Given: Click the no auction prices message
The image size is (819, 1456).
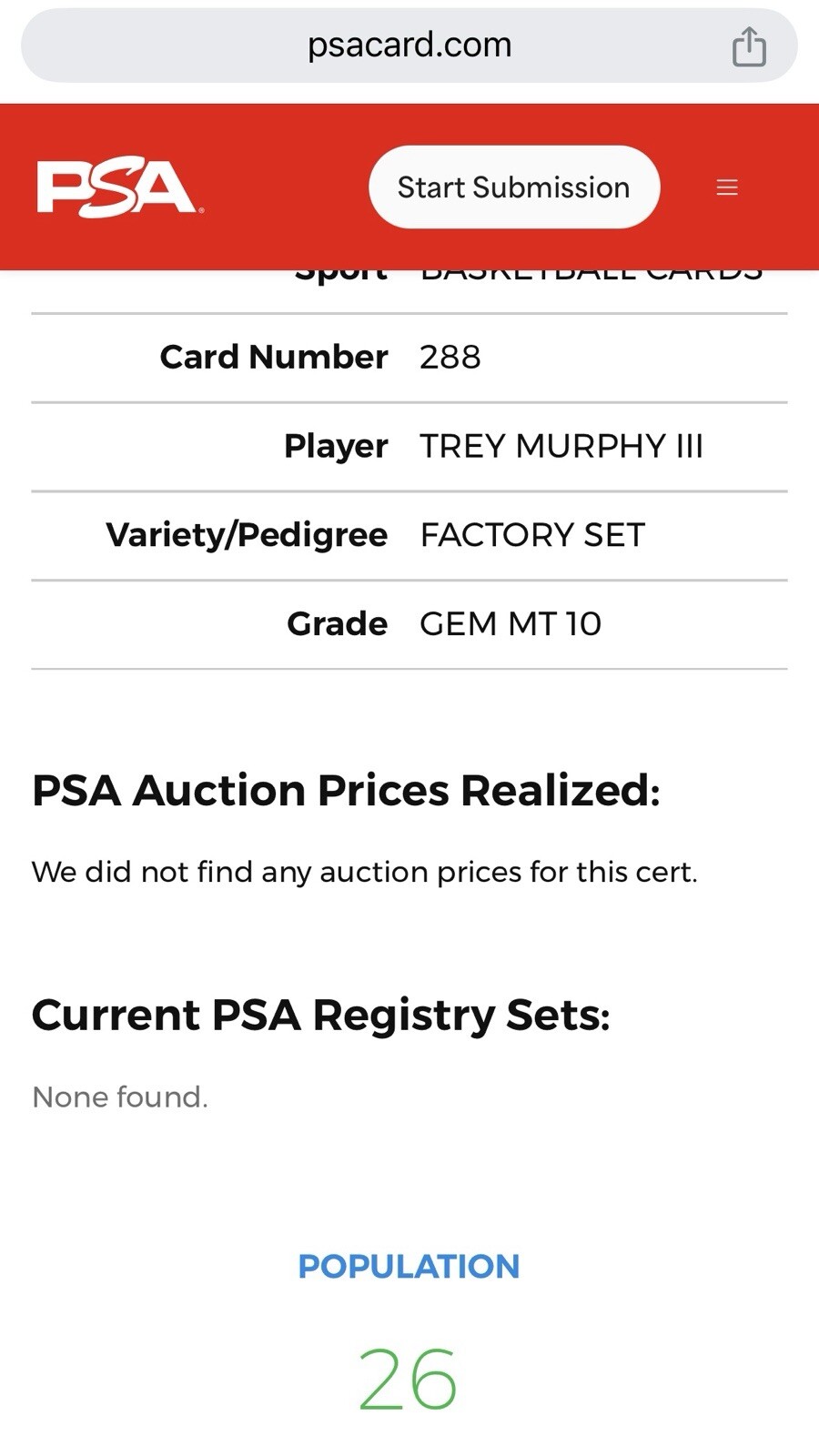Looking at the screenshot, I should tap(364, 872).
